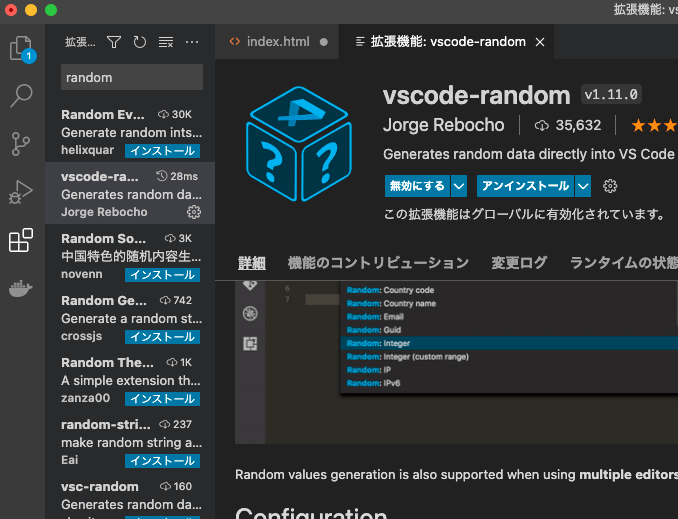Select the vsc-random extension entry
678x519 pixels.
tap(130, 496)
